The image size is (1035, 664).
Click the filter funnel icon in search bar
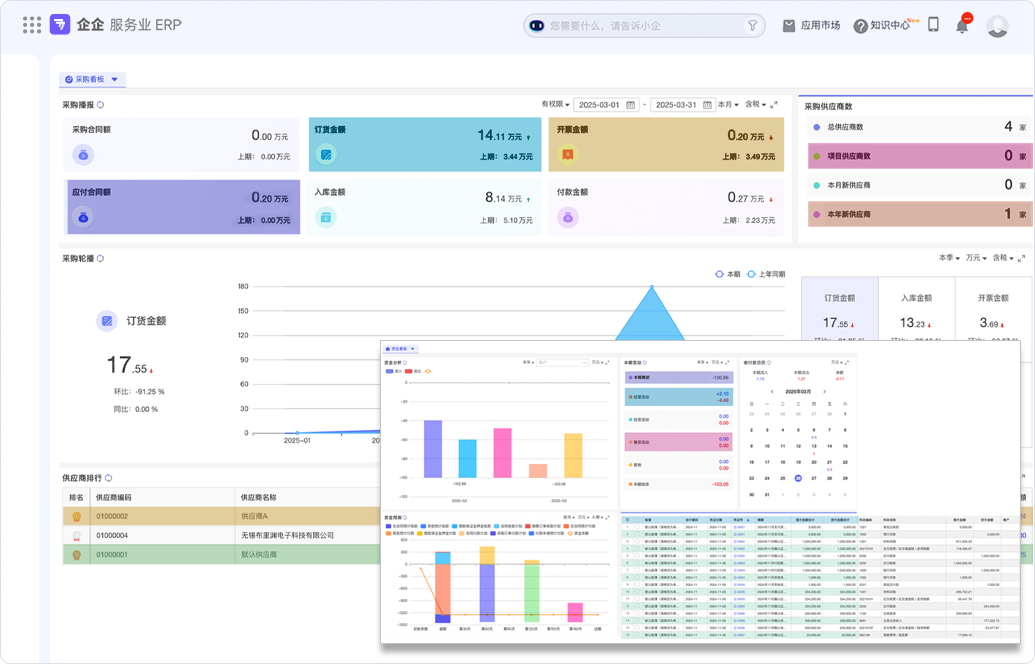click(753, 26)
